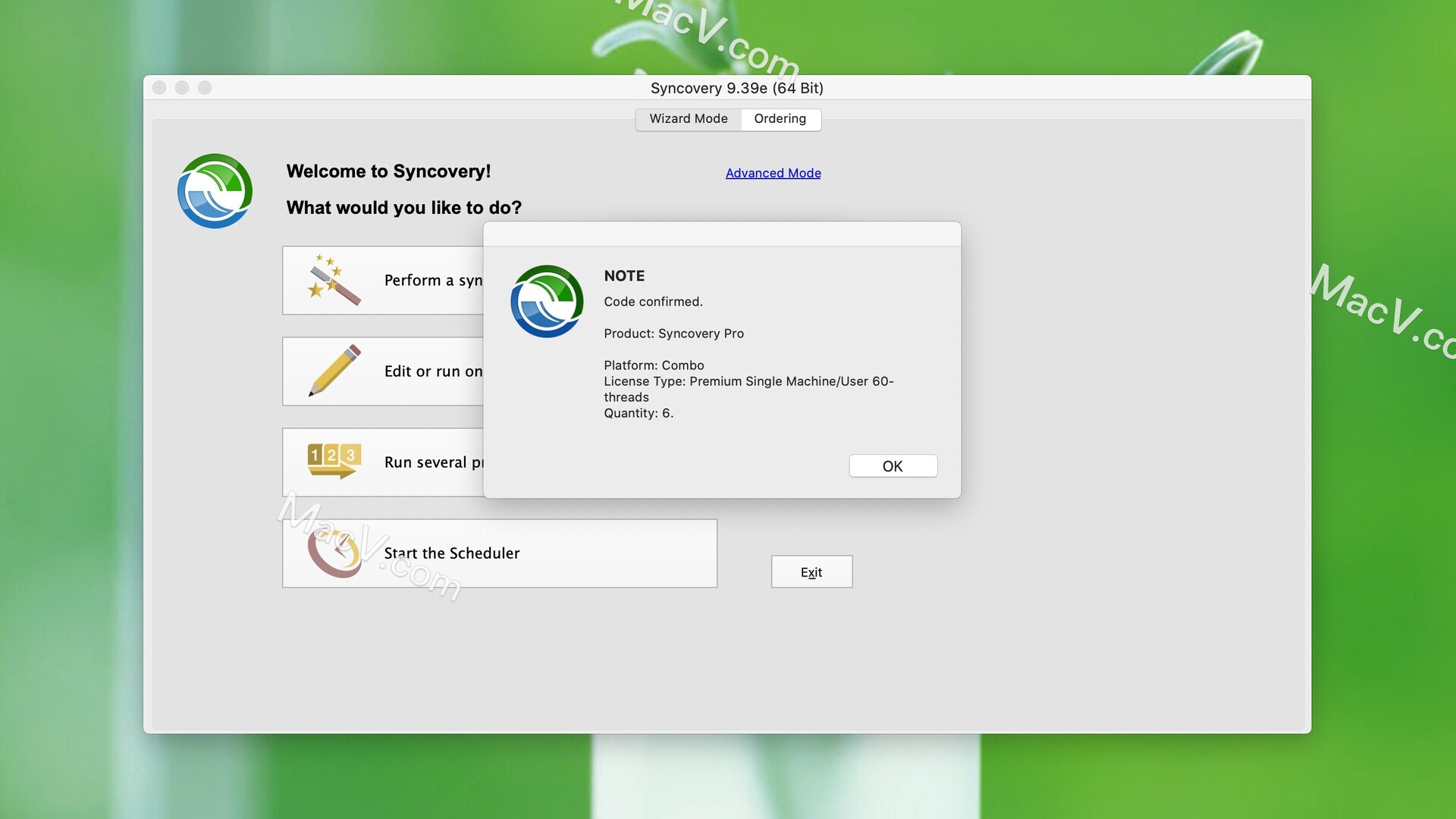The image size is (1456, 819).
Task: Click the magic wand synchronization icon
Action: 334,280
